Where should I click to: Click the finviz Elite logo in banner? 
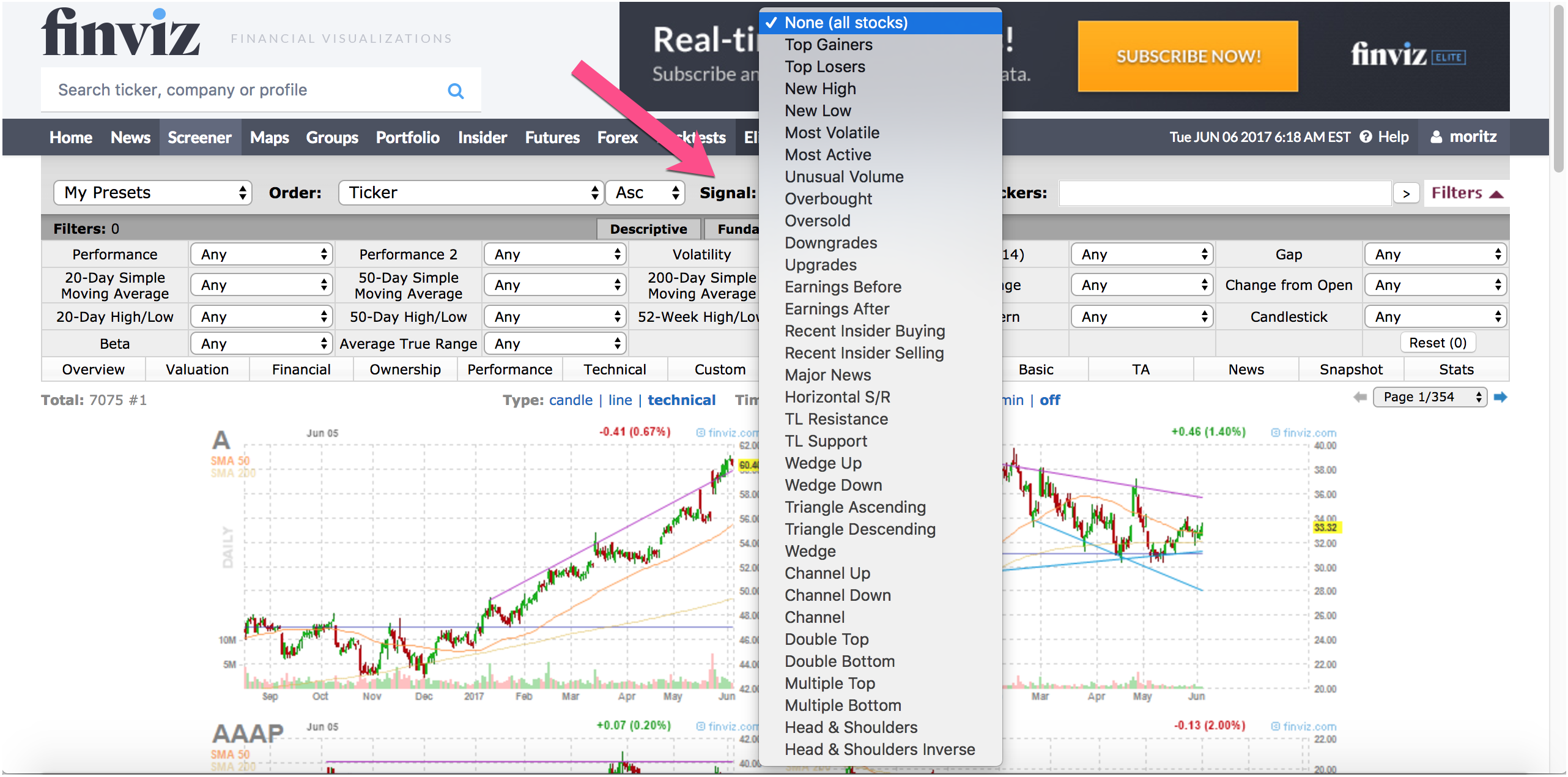[1407, 56]
